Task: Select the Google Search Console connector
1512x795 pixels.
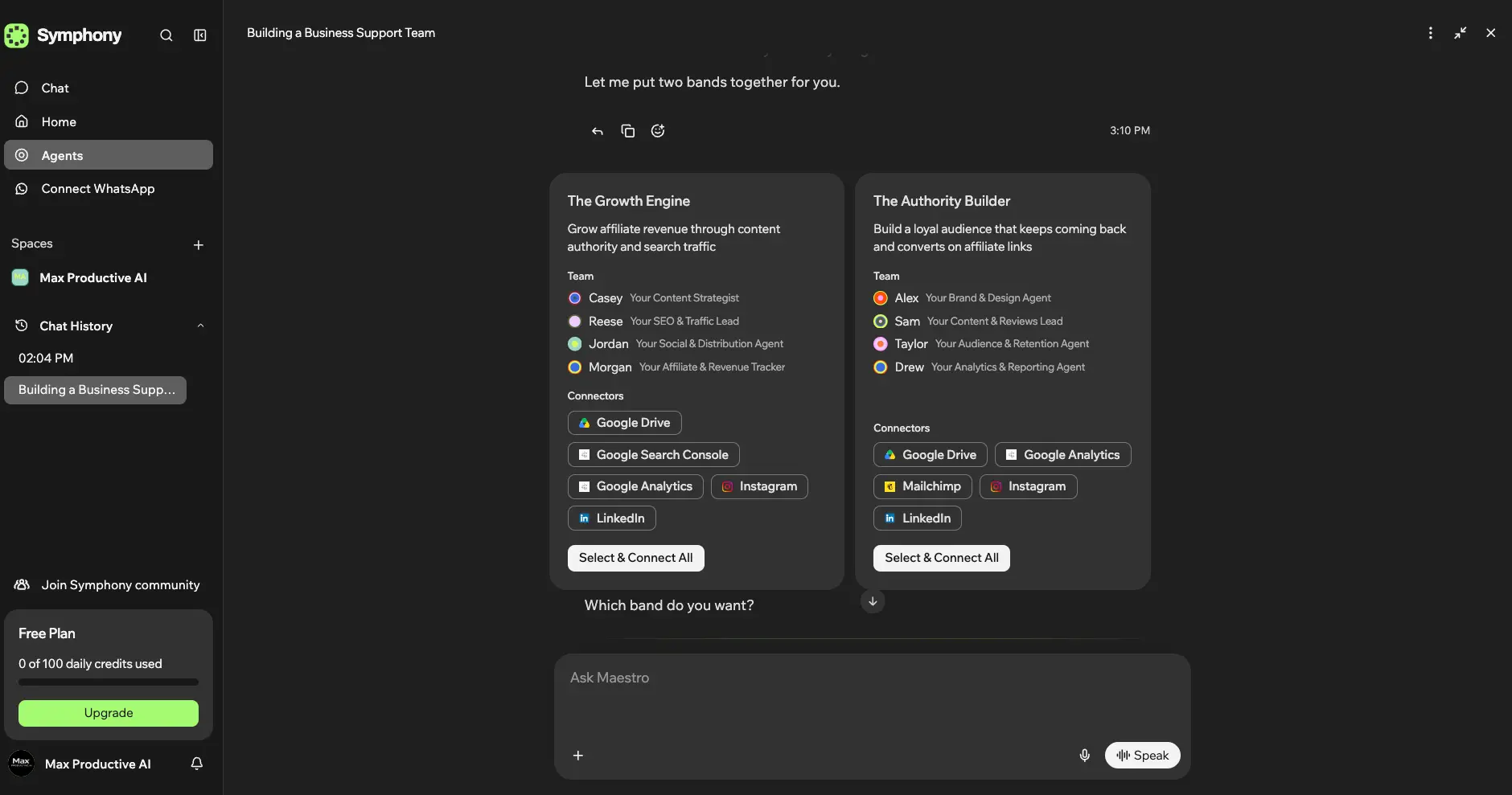Action: [654, 455]
